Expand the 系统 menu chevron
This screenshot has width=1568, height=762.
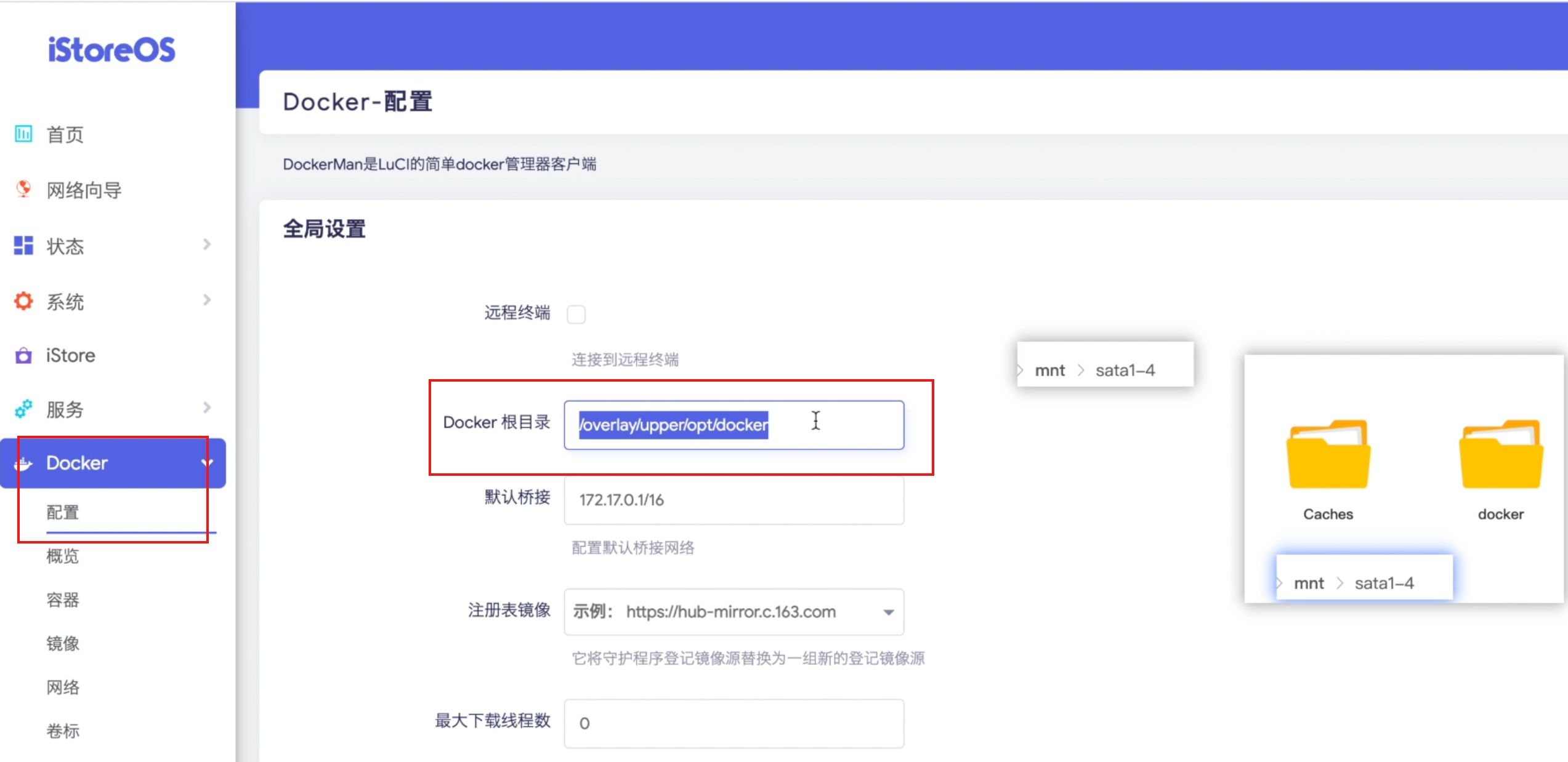(207, 300)
